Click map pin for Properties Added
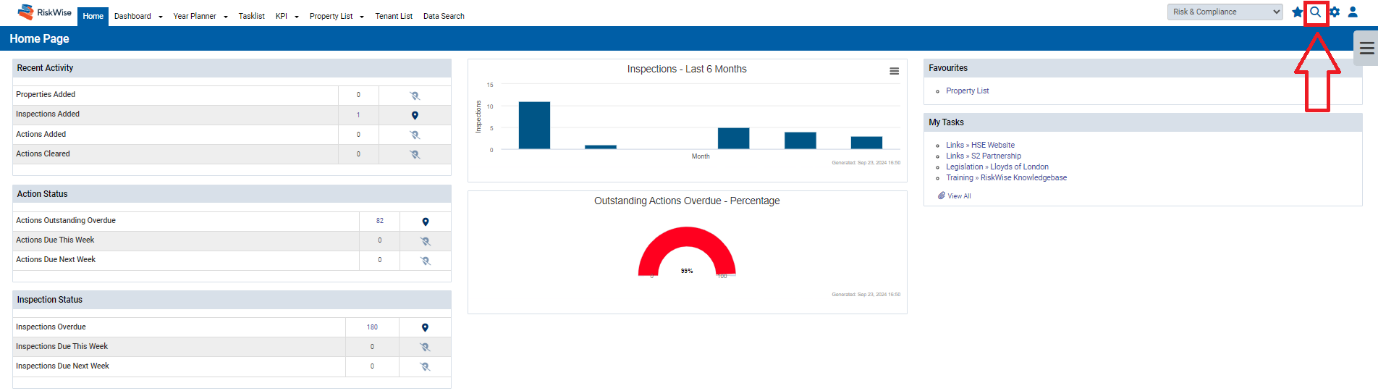Viewport: 1378px width, 391px height. click(415, 95)
